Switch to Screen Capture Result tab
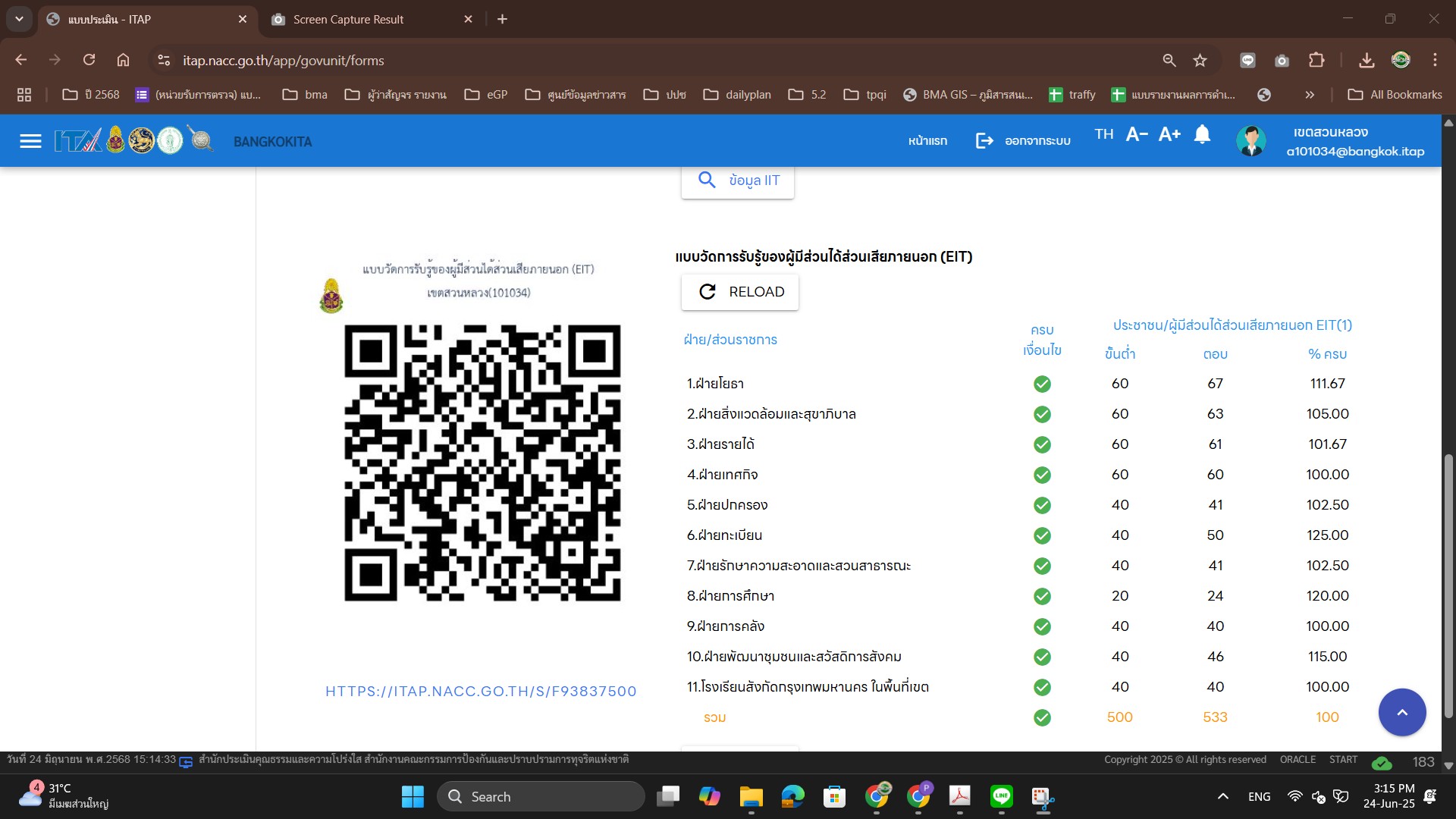The width and height of the screenshot is (1456, 819). point(372,19)
